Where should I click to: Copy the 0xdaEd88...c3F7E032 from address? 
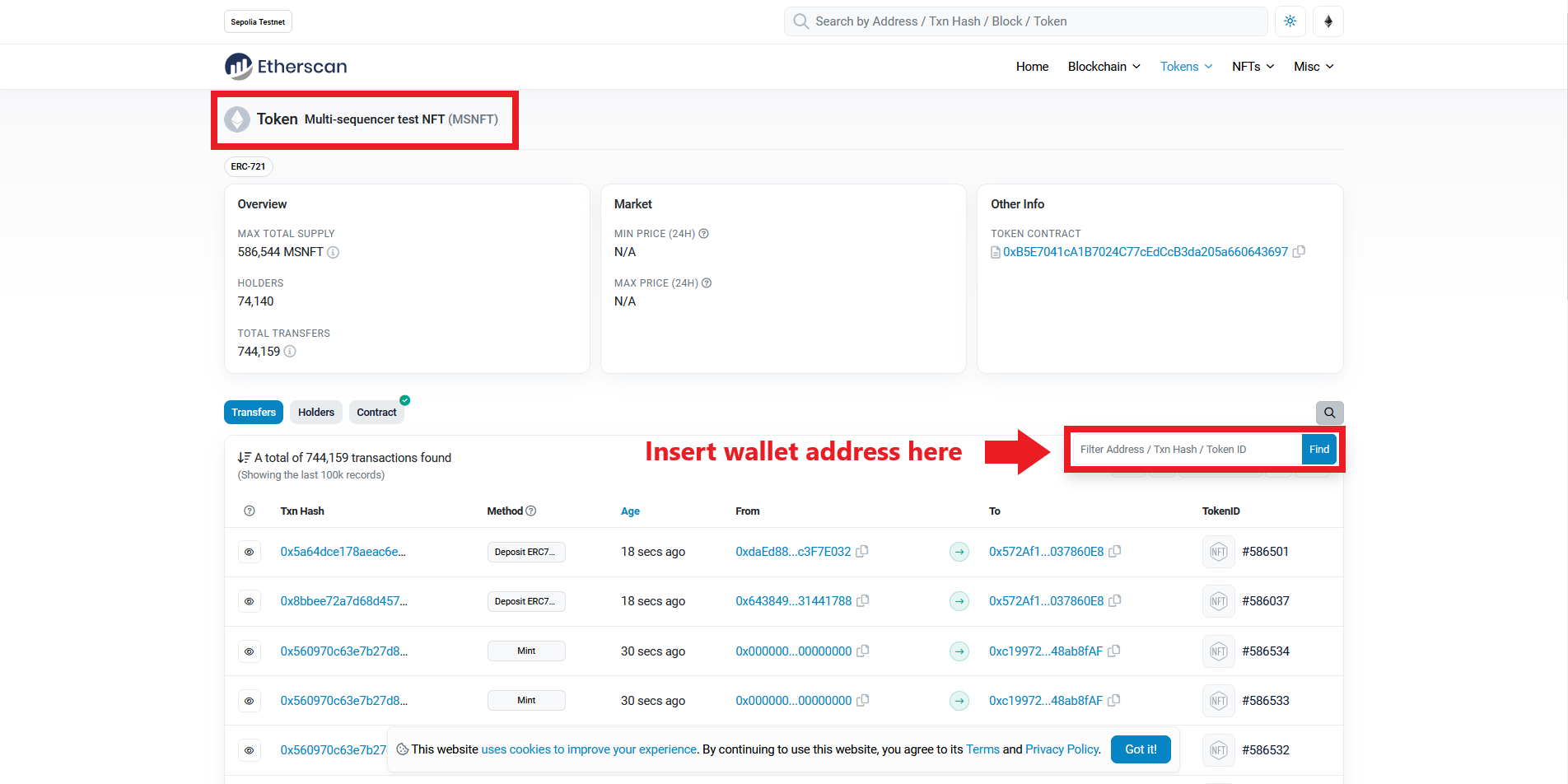(862, 552)
